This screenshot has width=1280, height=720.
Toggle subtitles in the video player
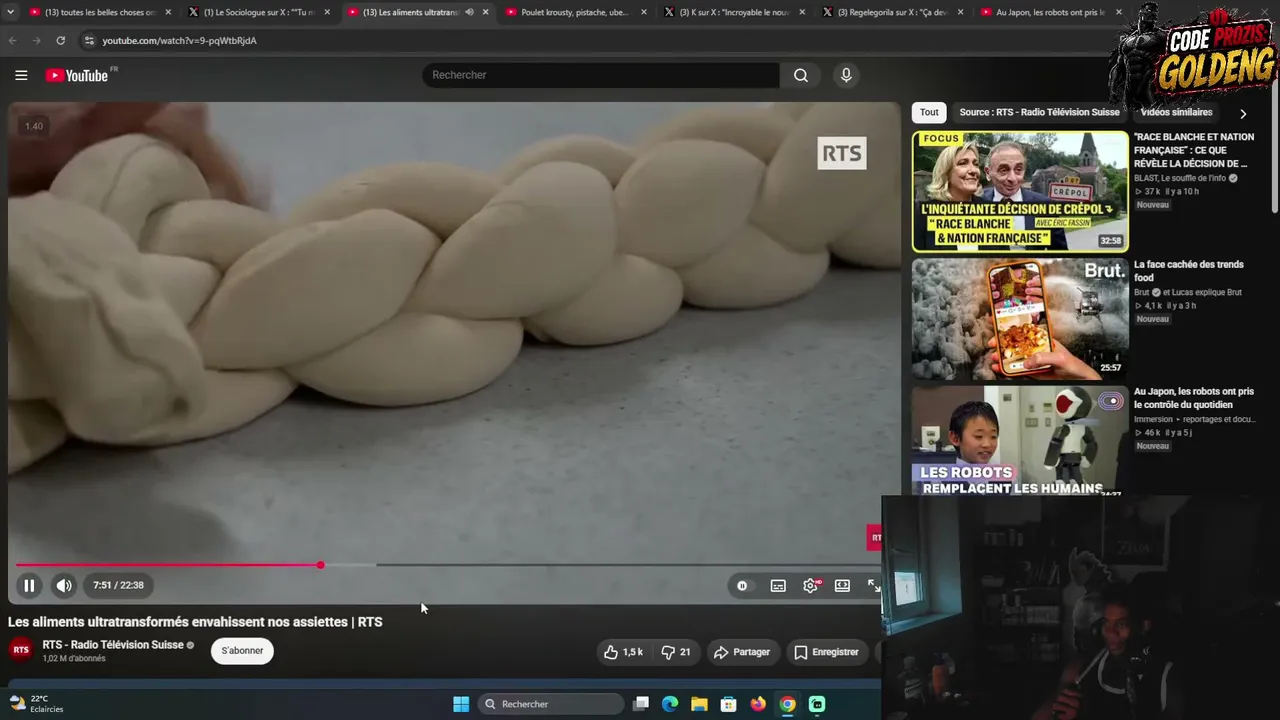(778, 585)
